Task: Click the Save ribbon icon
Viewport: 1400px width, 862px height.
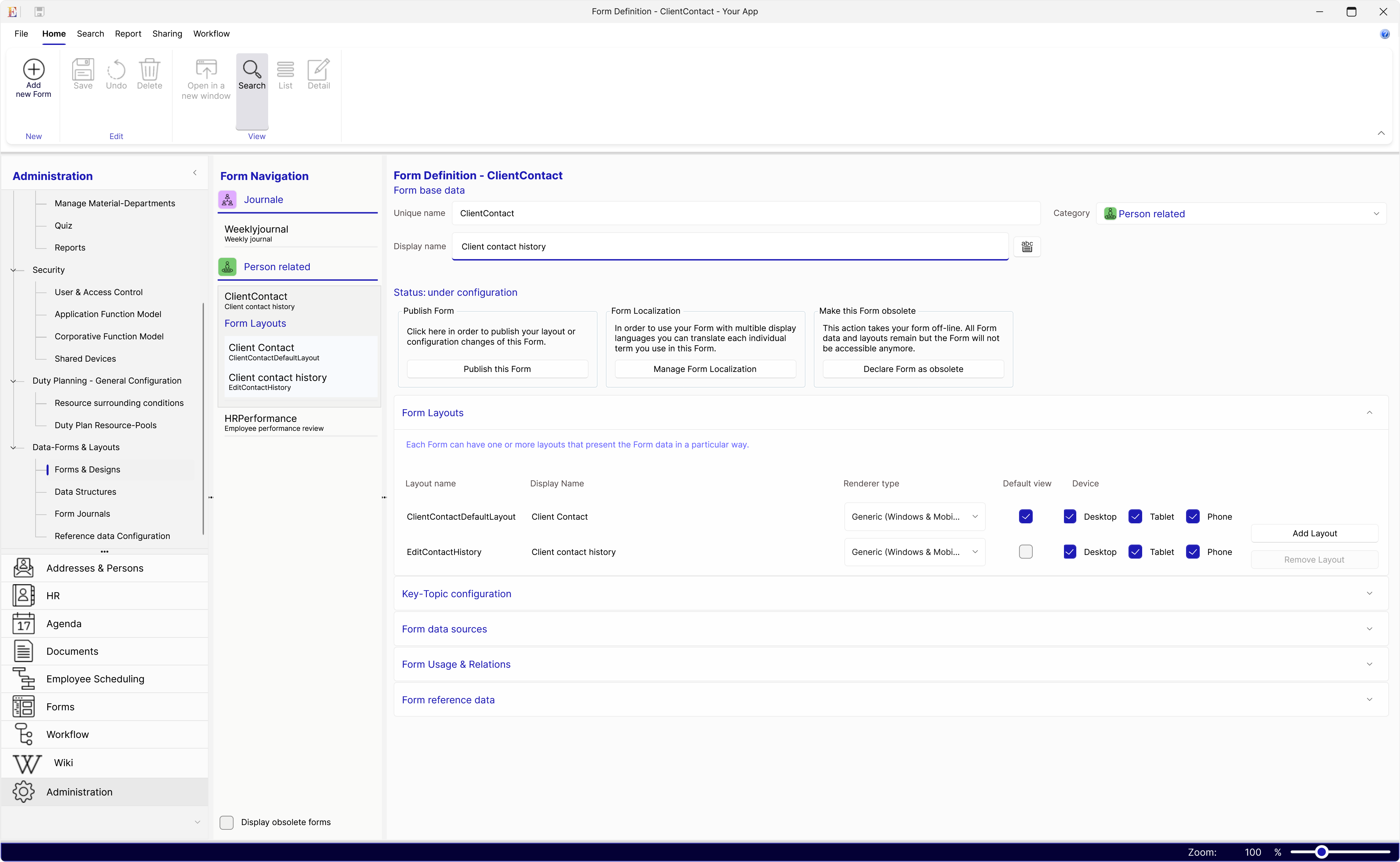Action: click(83, 69)
